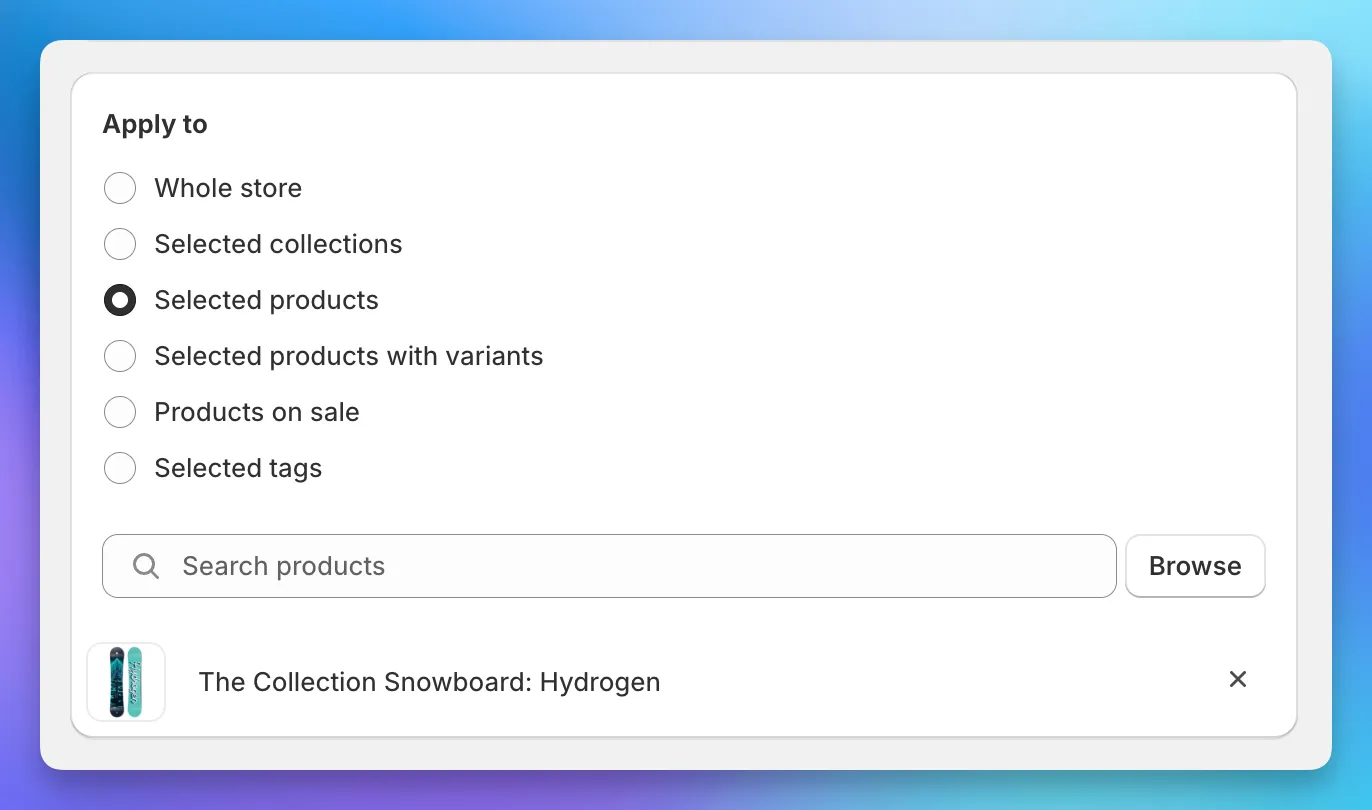Screen dimensions: 1372x810
Task: Click the Whole store label text
Action: coord(228,188)
